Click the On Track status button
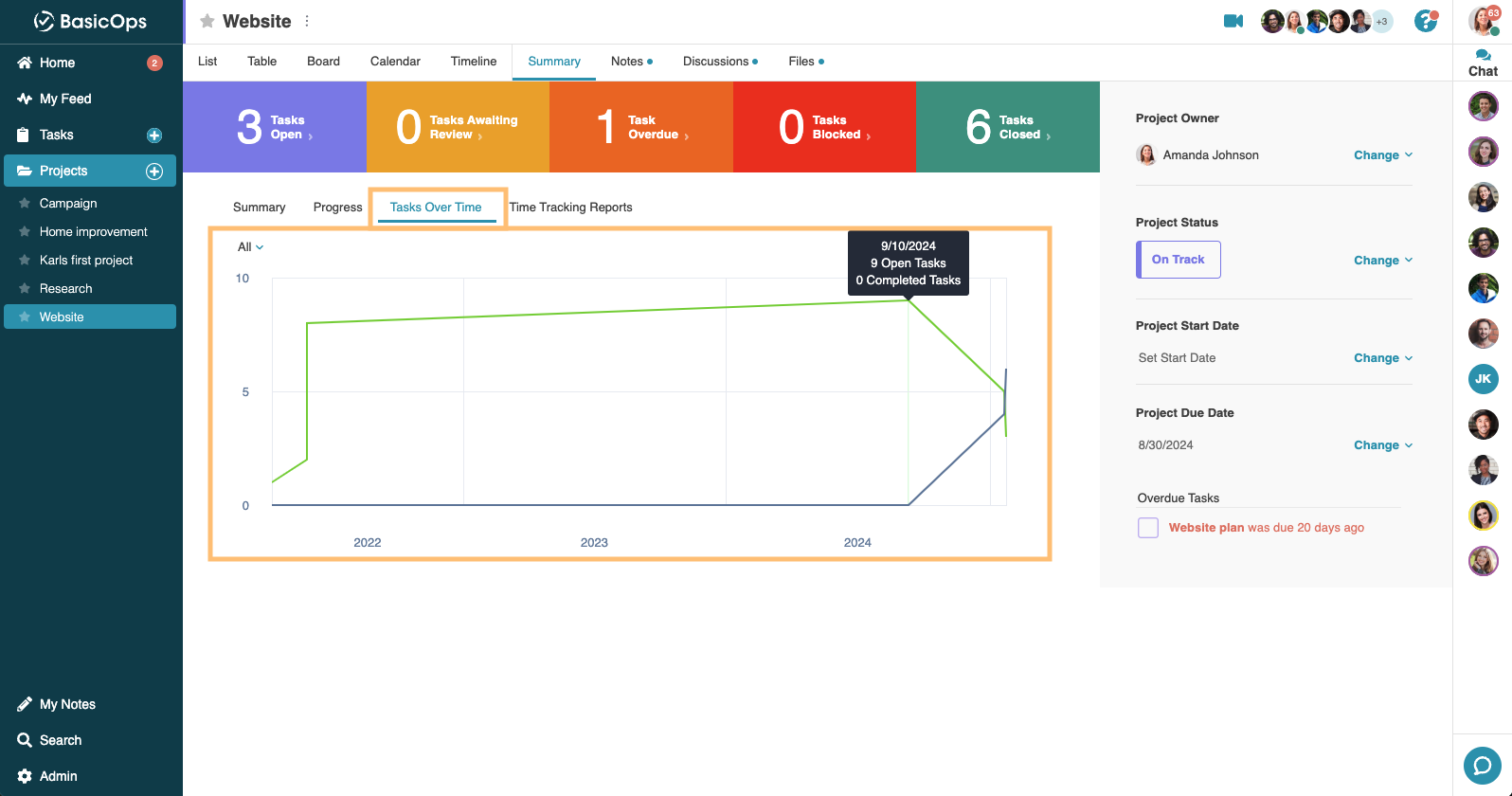The image size is (1512, 796). (1179, 260)
